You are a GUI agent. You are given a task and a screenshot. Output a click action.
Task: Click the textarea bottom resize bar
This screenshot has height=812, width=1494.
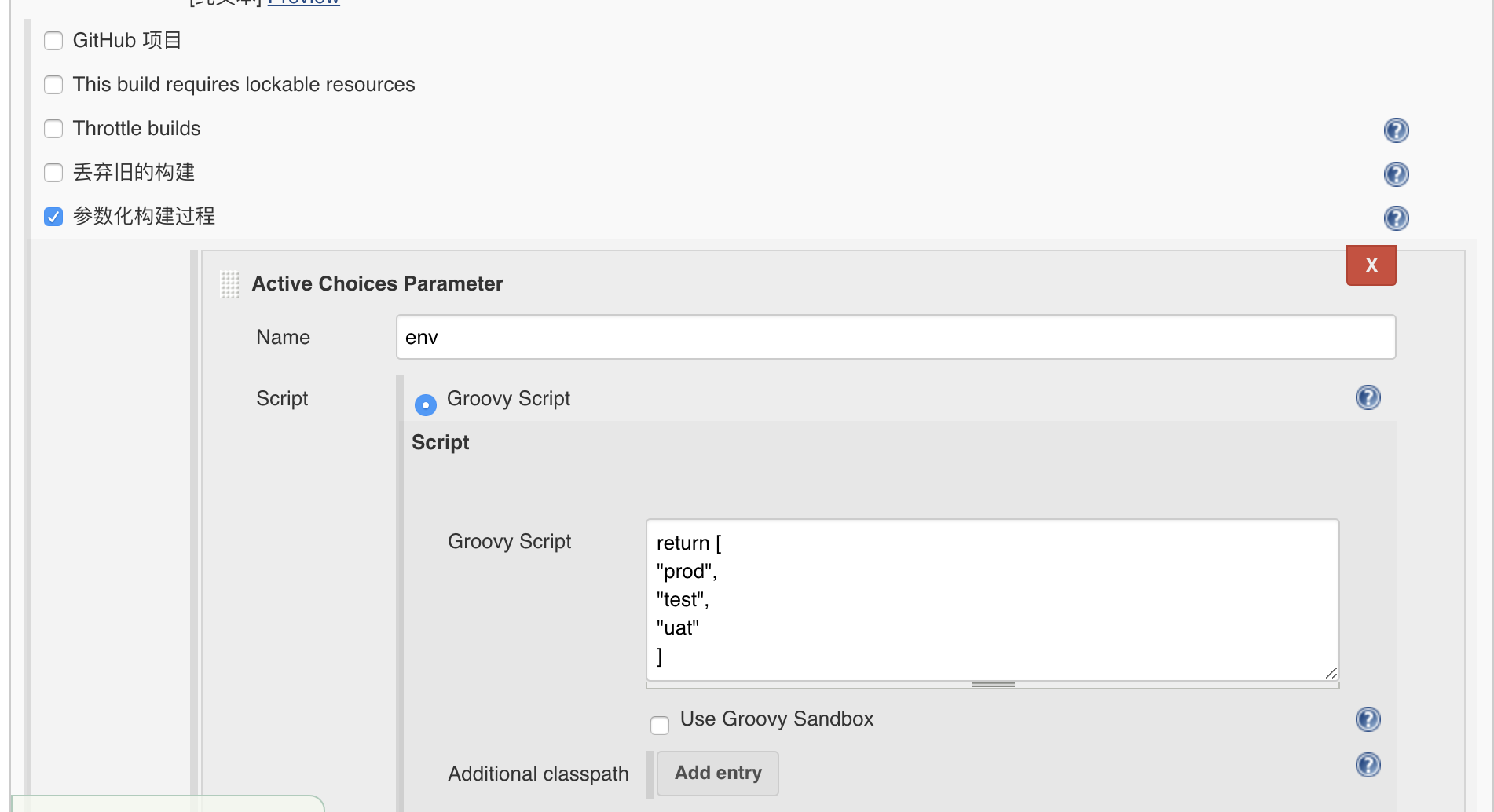tap(993, 685)
